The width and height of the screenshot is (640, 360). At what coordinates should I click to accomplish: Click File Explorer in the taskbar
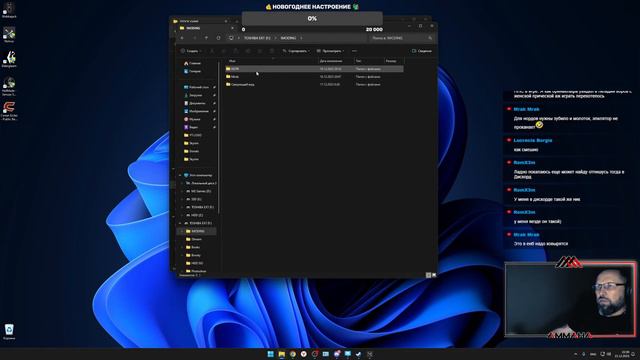coord(282,354)
